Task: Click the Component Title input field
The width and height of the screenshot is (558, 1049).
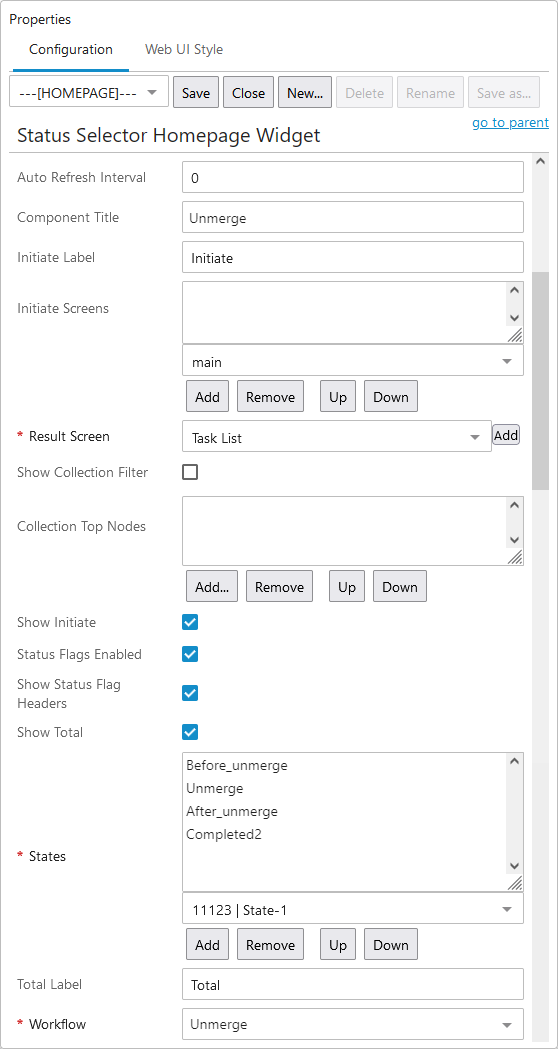Action: tap(353, 217)
